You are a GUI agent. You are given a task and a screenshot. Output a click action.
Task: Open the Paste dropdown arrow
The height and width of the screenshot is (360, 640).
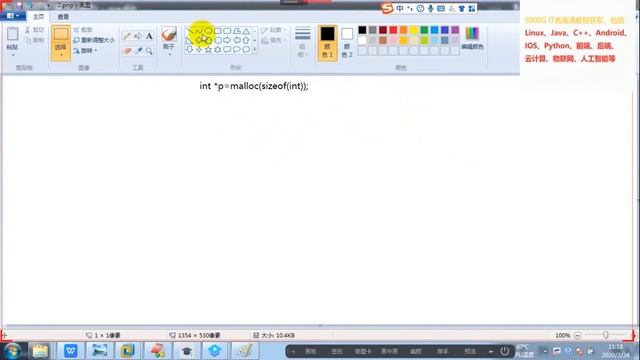pyautogui.click(x=13, y=55)
